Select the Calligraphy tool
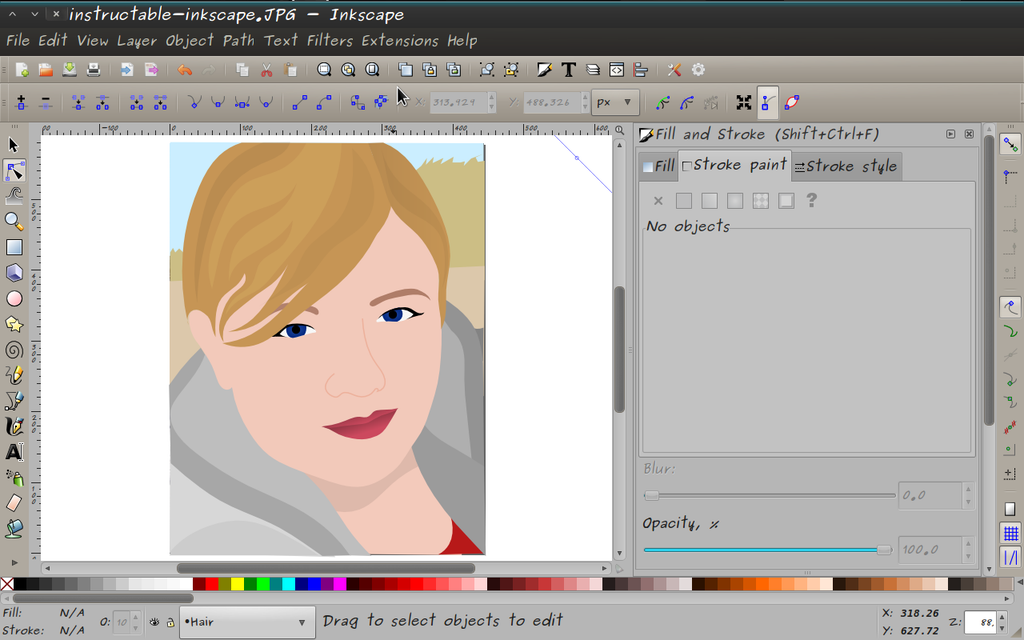 [14, 426]
